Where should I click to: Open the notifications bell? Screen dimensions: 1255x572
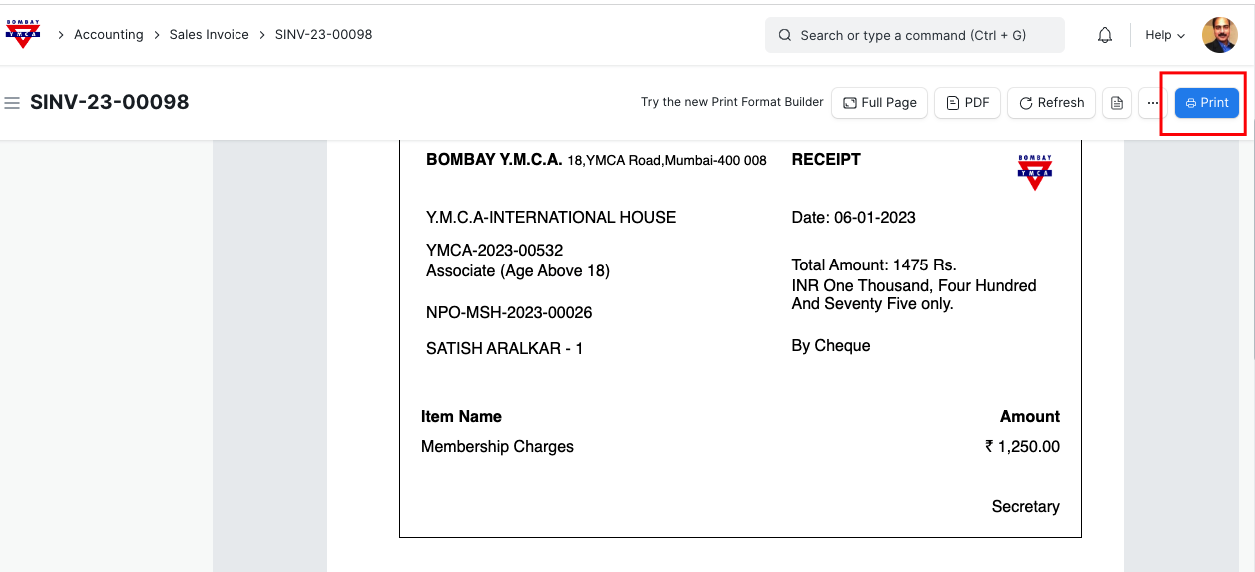click(1104, 35)
